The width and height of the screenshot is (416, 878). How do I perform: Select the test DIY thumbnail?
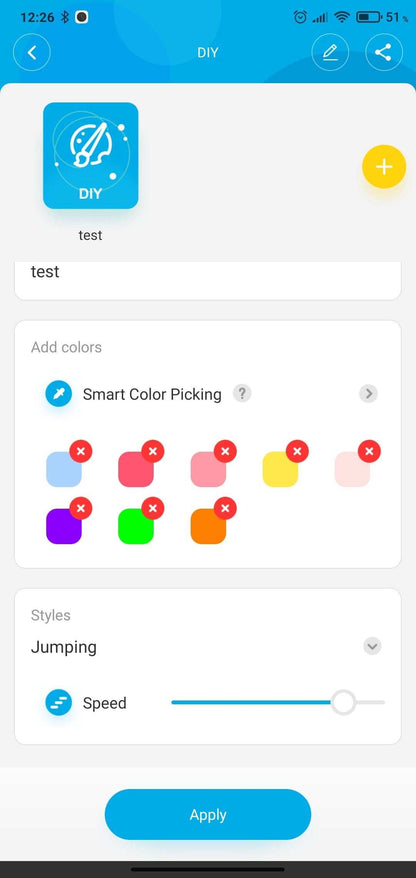(91, 156)
